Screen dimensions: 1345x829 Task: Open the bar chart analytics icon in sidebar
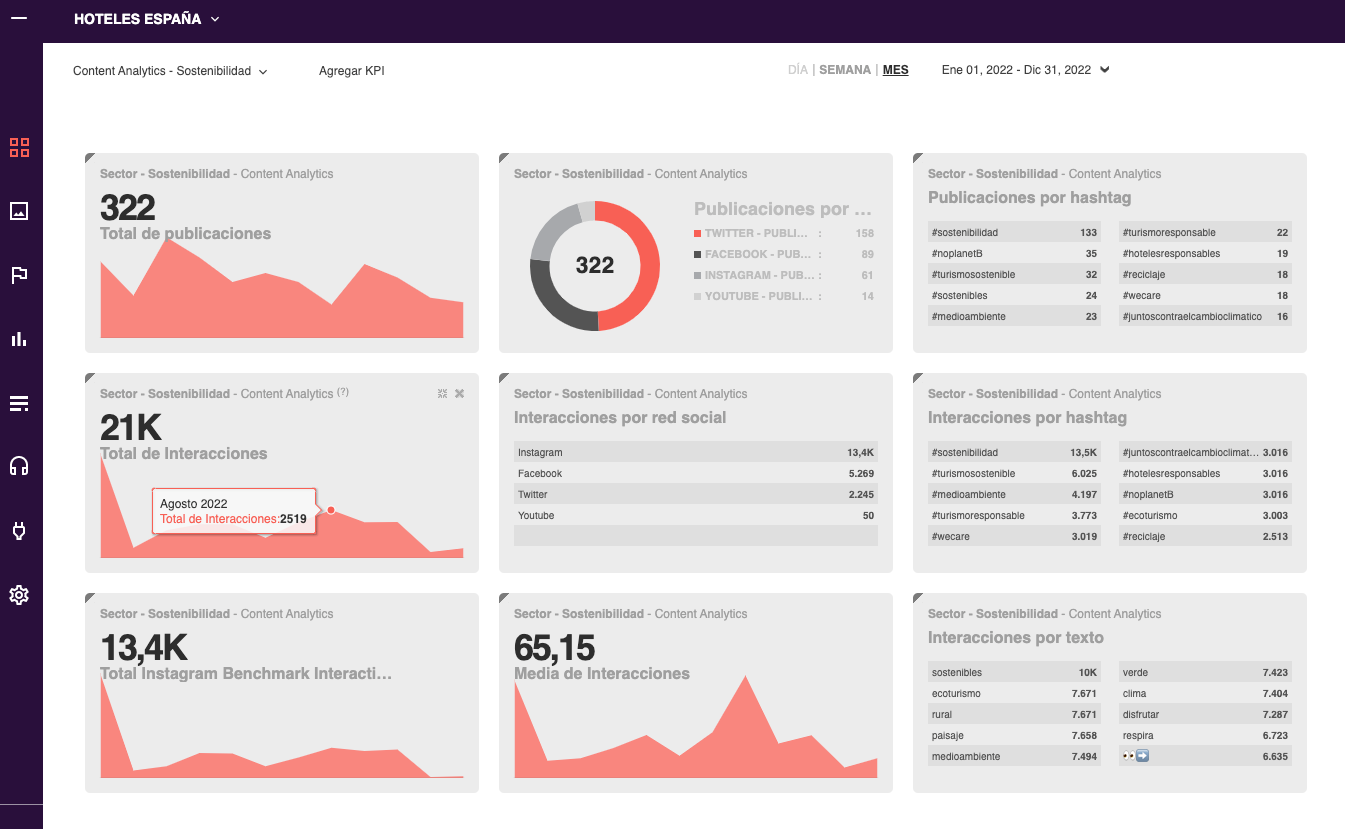point(19,338)
